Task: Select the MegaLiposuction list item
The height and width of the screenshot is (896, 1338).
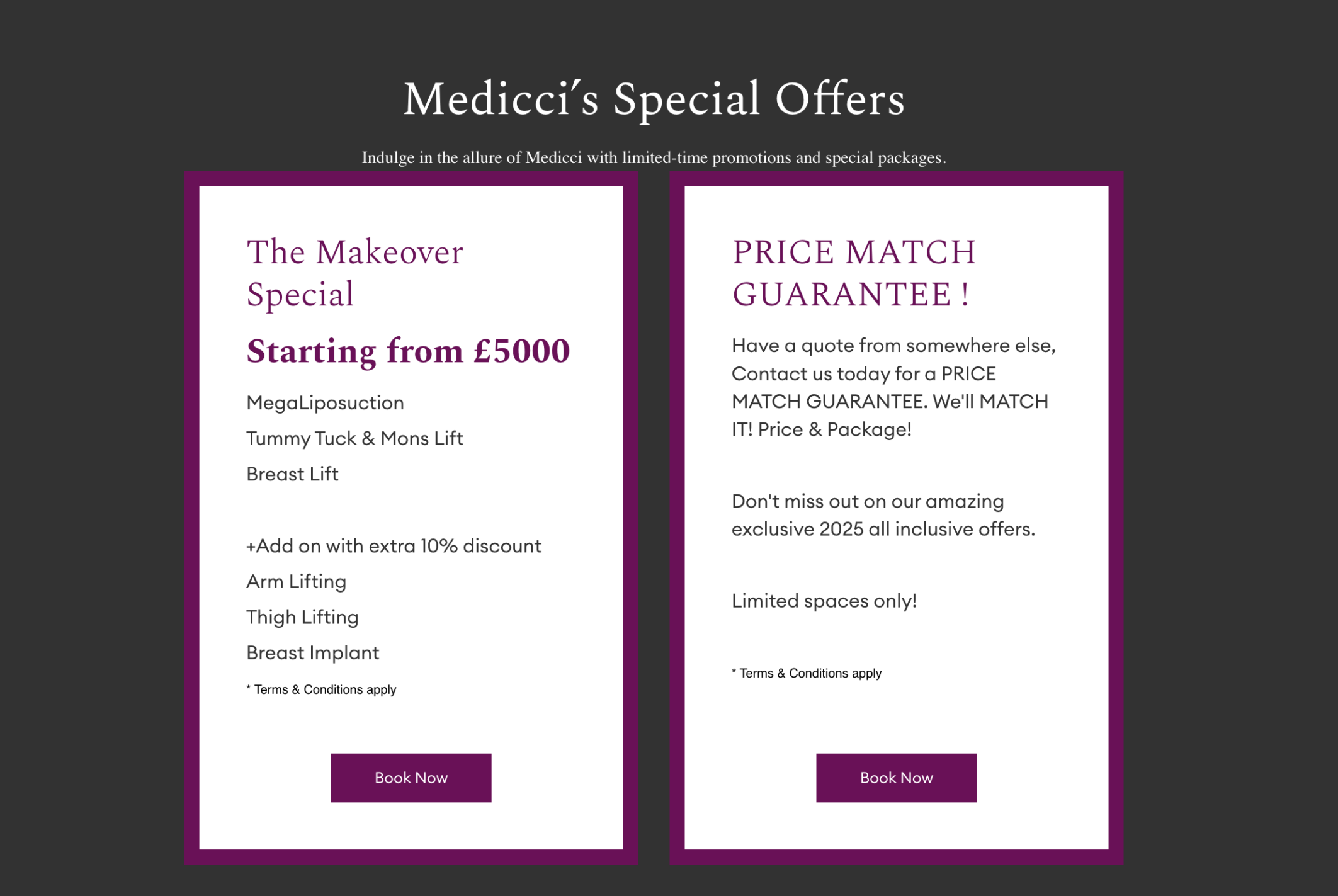Action: click(325, 403)
